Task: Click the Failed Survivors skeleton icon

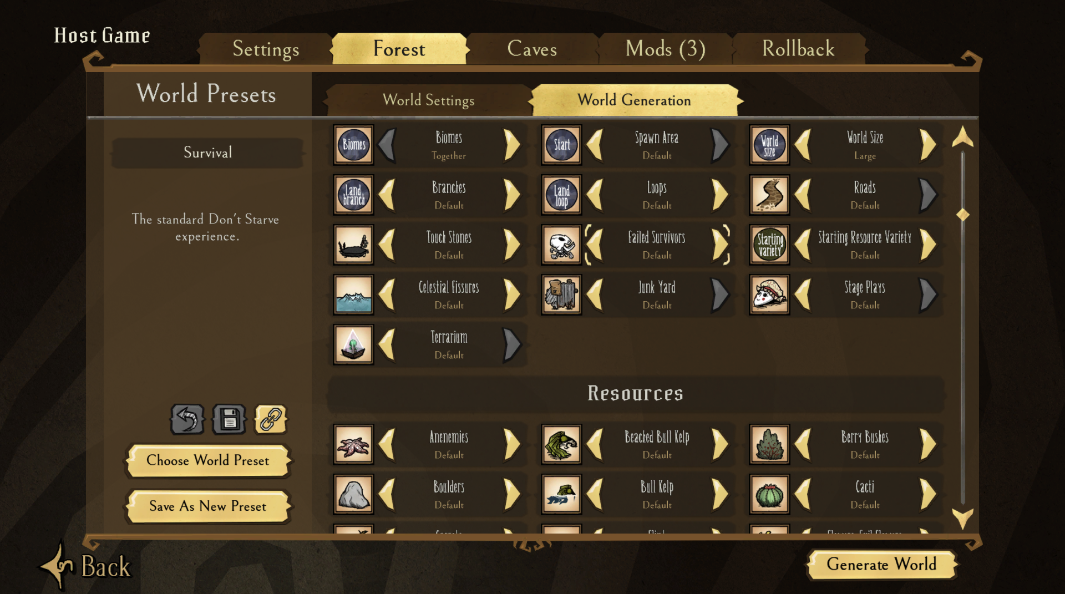Action: (562, 244)
